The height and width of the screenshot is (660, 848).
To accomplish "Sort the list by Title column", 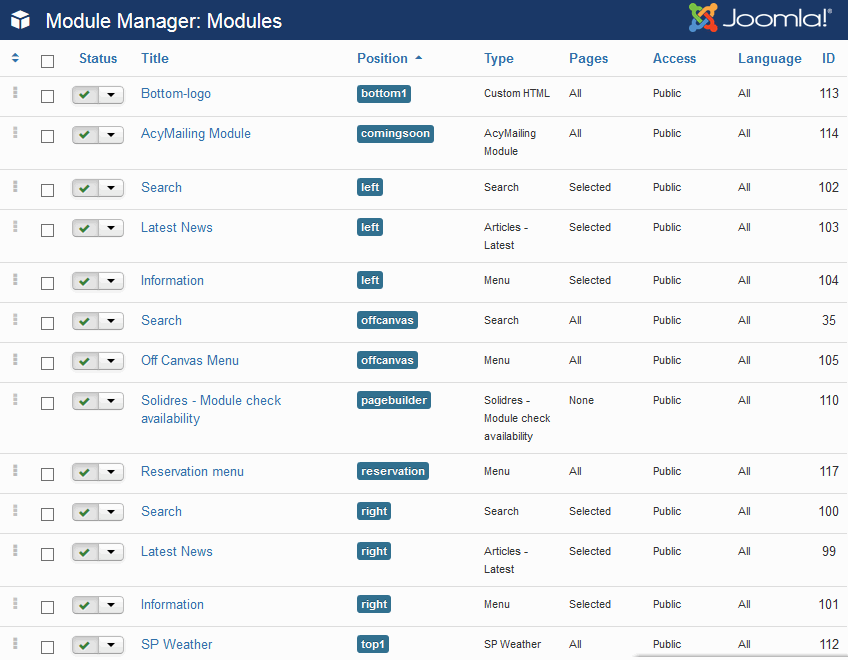I will [155, 58].
